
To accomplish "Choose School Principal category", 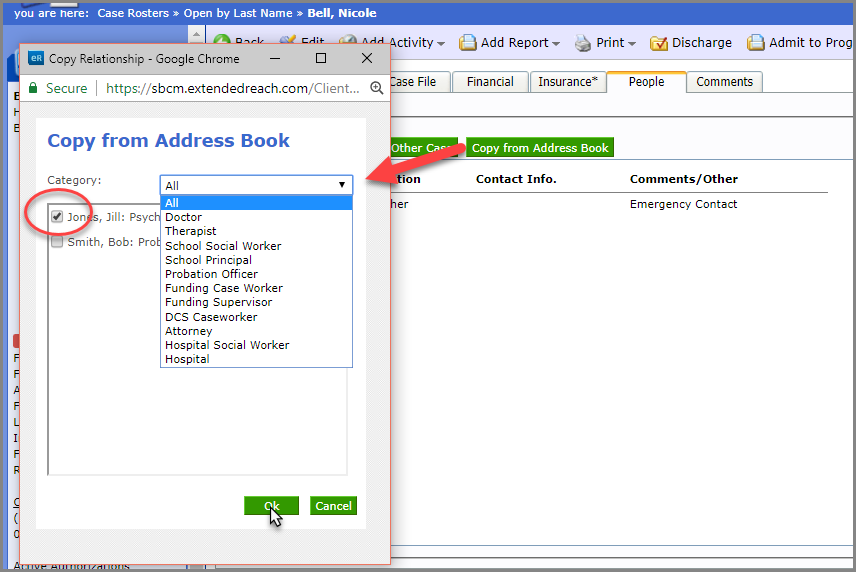I will [256, 260].
